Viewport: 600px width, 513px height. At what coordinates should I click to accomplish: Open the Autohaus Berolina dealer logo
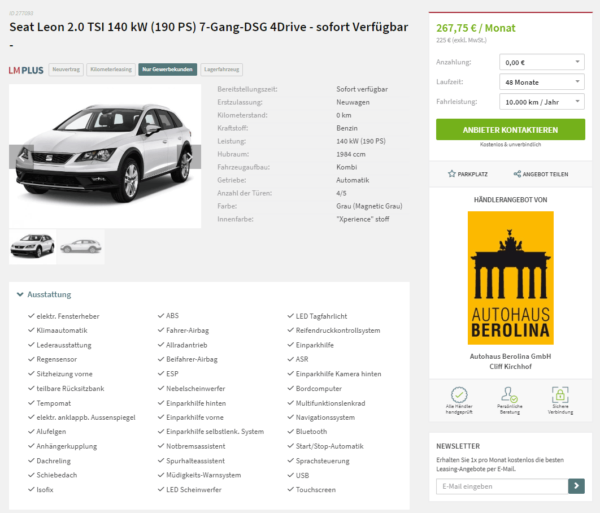tap(510, 278)
